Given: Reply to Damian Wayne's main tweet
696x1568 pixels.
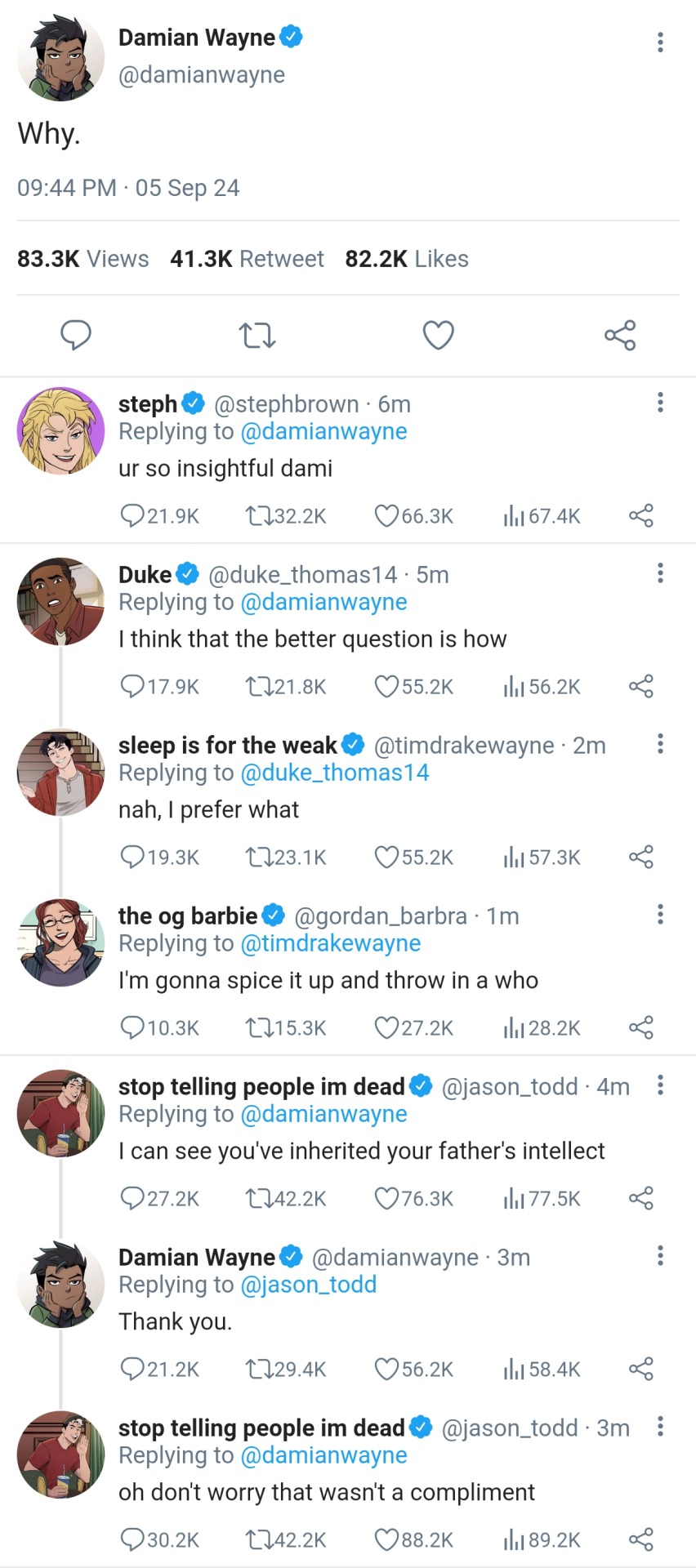Looking at the screenshot, I should pyautogui.click(x=76, y=335).
